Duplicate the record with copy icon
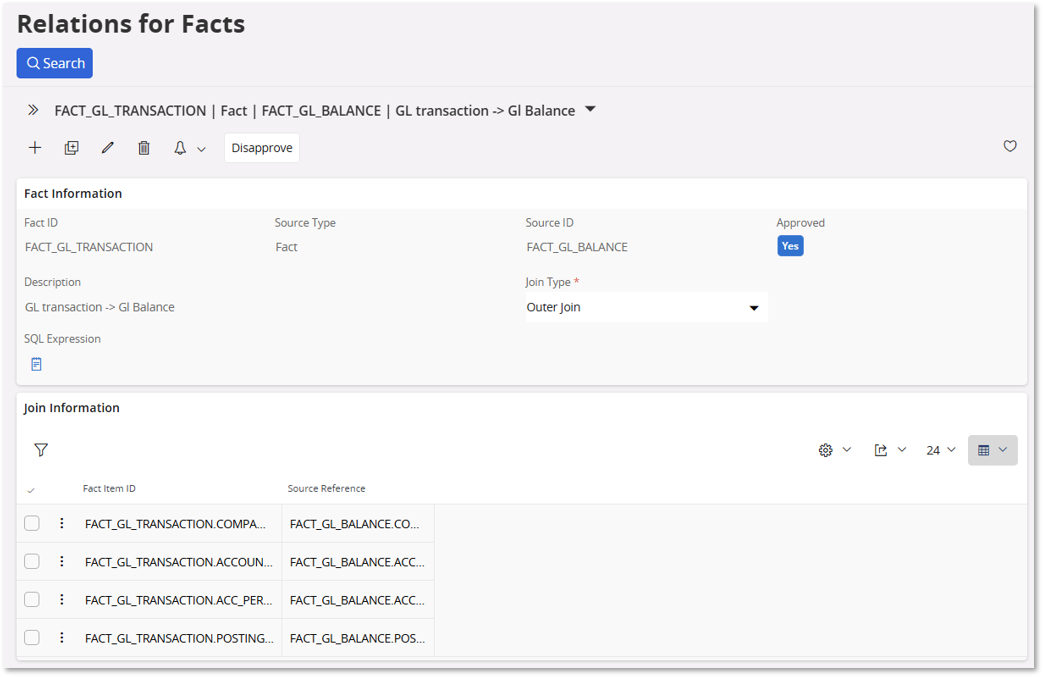Viewport: 1043px width, 677px height. click(71, 148)
